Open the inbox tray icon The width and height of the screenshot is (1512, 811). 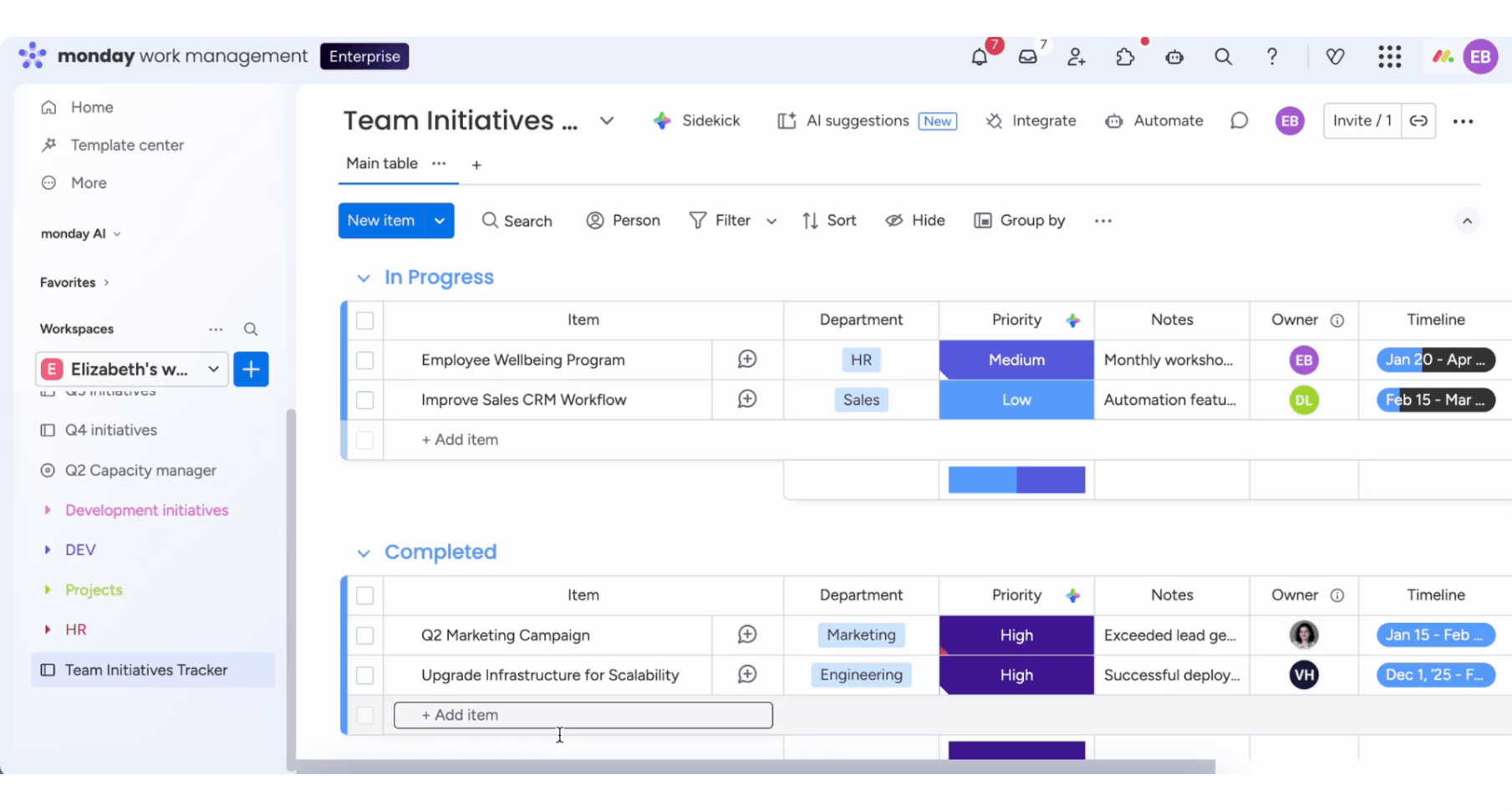pos(1027,57)
